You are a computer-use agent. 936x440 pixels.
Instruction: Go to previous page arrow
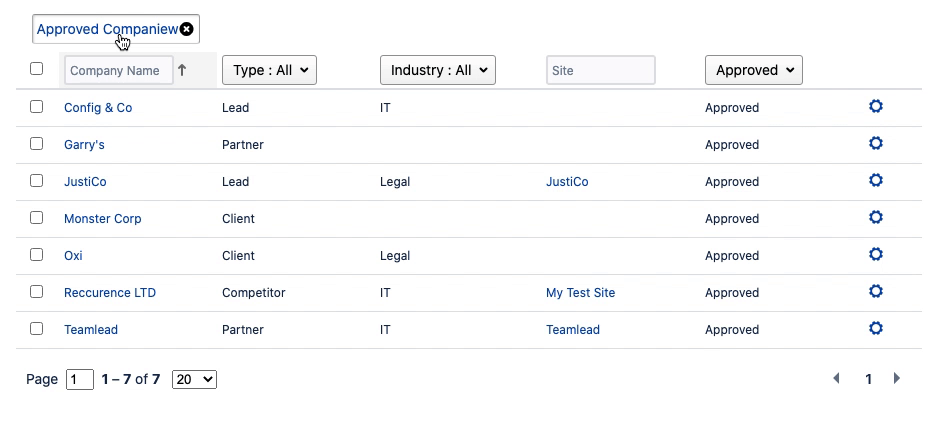[837, 379]
